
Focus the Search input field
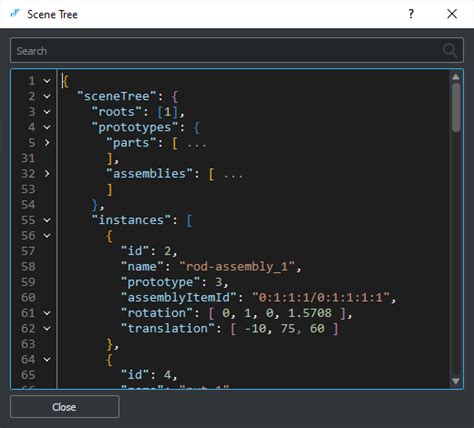click(x=237, y=51)
